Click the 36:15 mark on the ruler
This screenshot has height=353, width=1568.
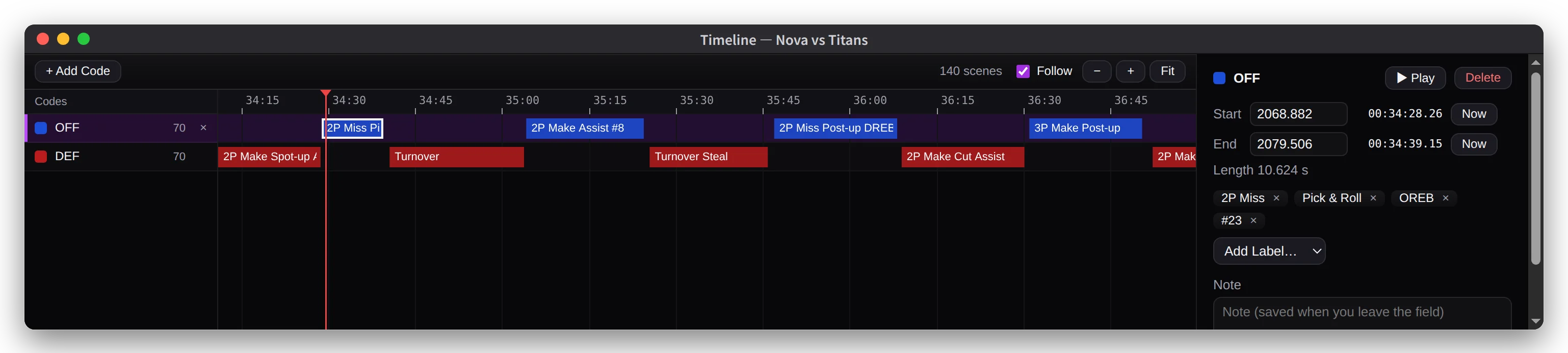[957, 100]
